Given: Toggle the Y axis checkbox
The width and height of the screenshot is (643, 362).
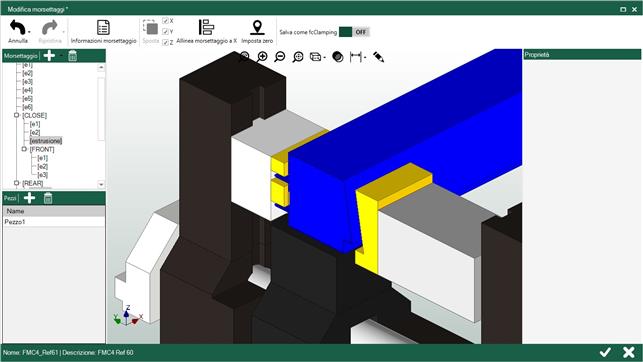Looking at the screenshot, I should (165, 32).
